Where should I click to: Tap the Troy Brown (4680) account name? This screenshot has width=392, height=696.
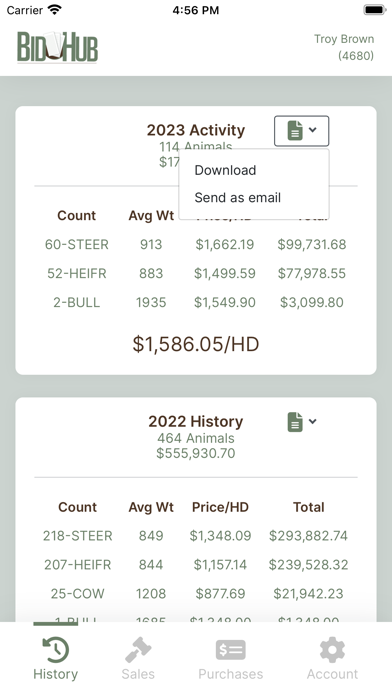point(344,47)
